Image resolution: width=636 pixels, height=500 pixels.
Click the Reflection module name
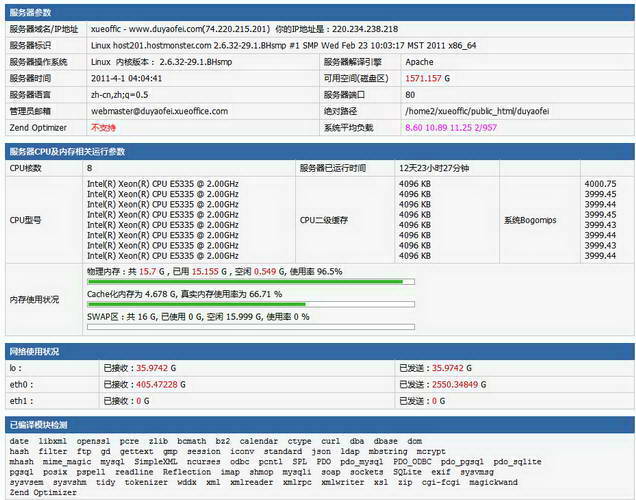coord(187,472)
